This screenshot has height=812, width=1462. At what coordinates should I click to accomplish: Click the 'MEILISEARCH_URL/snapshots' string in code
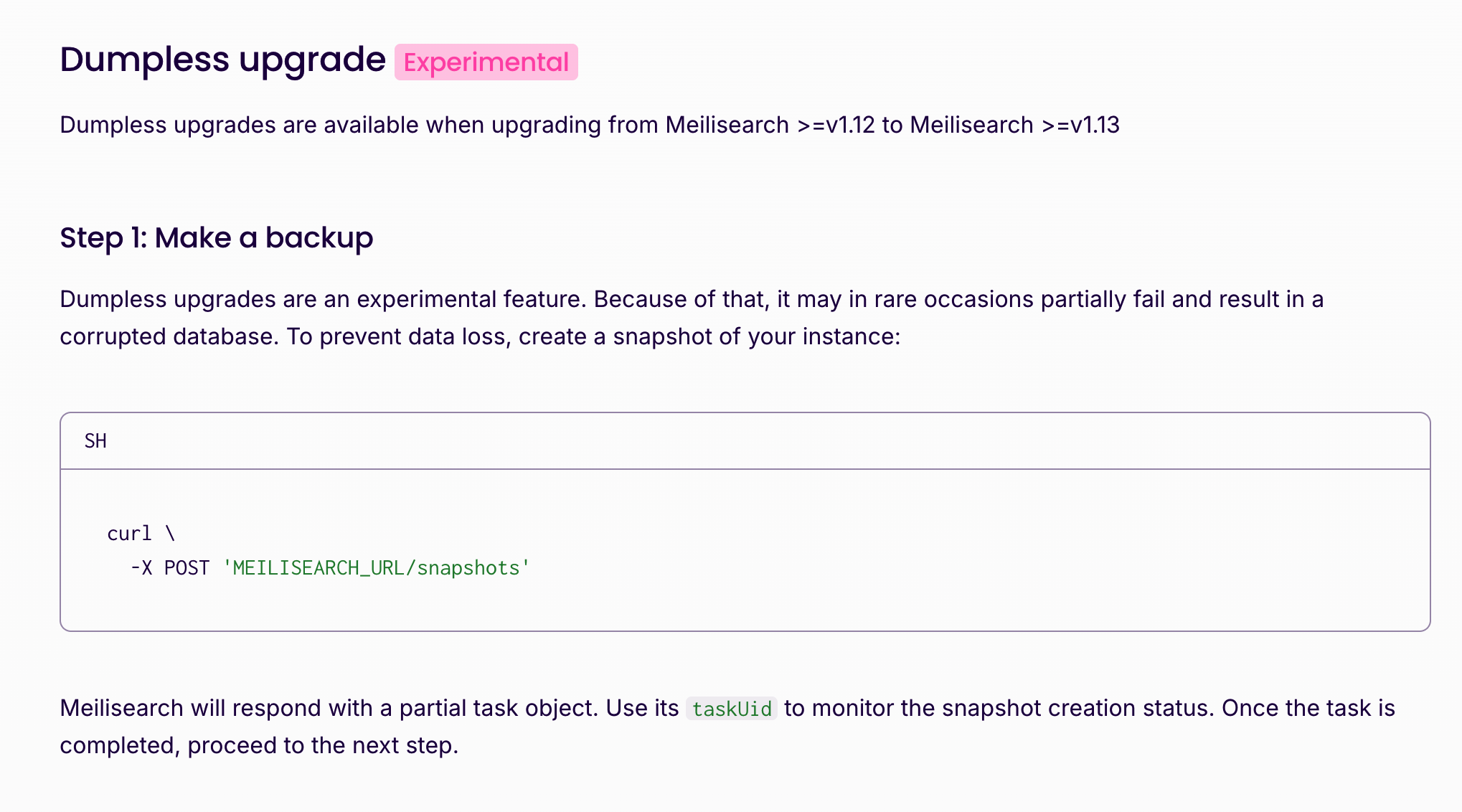(x=377, y=568)
